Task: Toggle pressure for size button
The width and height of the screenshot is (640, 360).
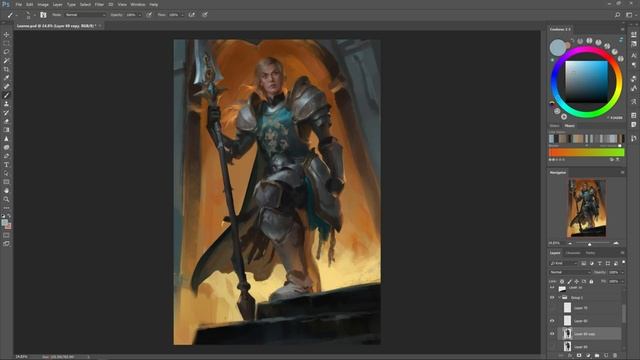Action: coord(204,15)
